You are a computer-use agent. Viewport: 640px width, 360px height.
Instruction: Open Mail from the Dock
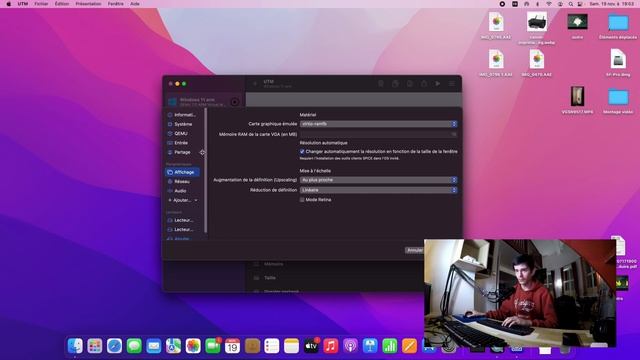(154, 346)
